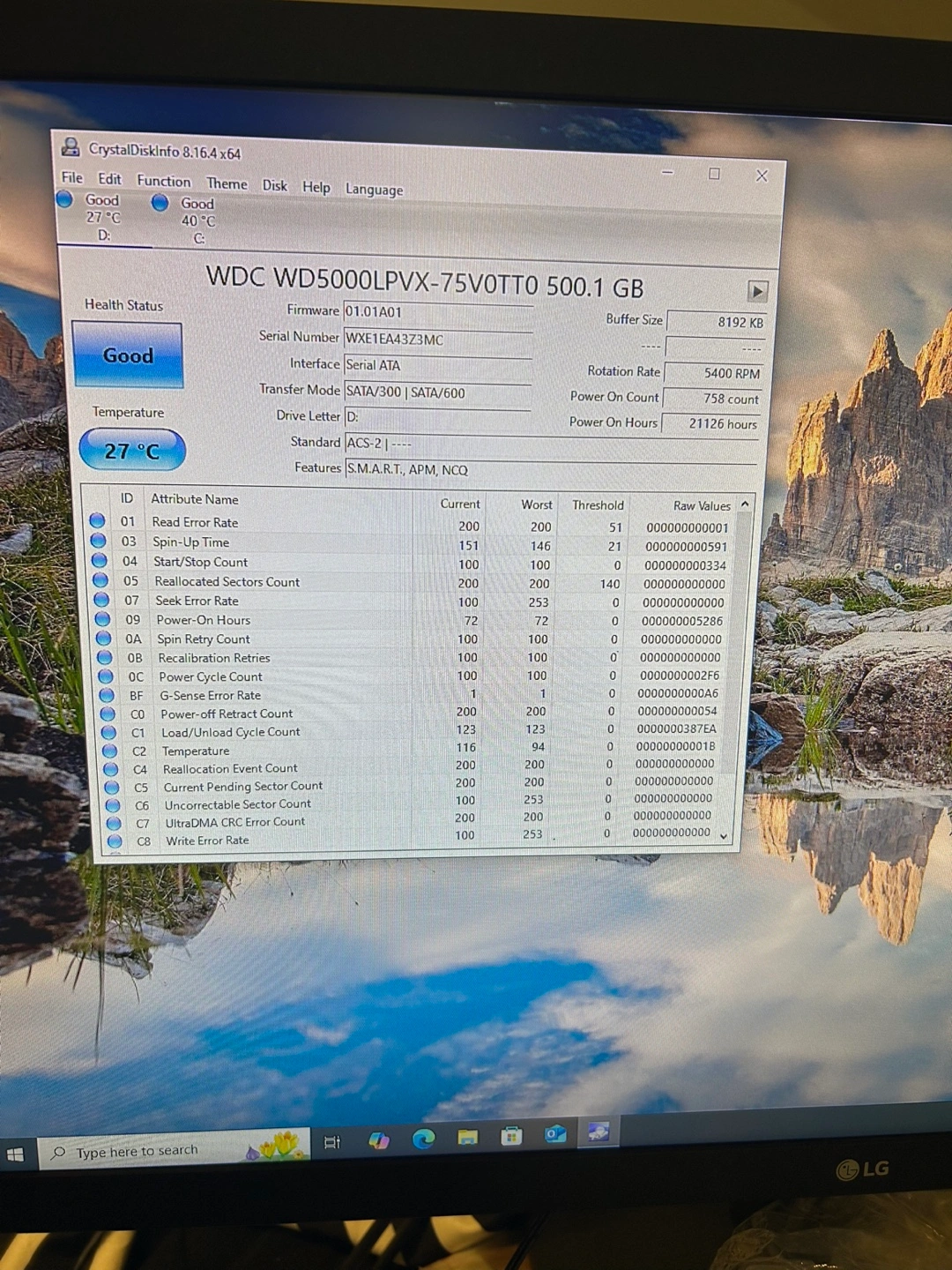Open Microsoft Edge from the taskbar
The width and height of the screenshot is (952, 1270).
point(423,1139)
